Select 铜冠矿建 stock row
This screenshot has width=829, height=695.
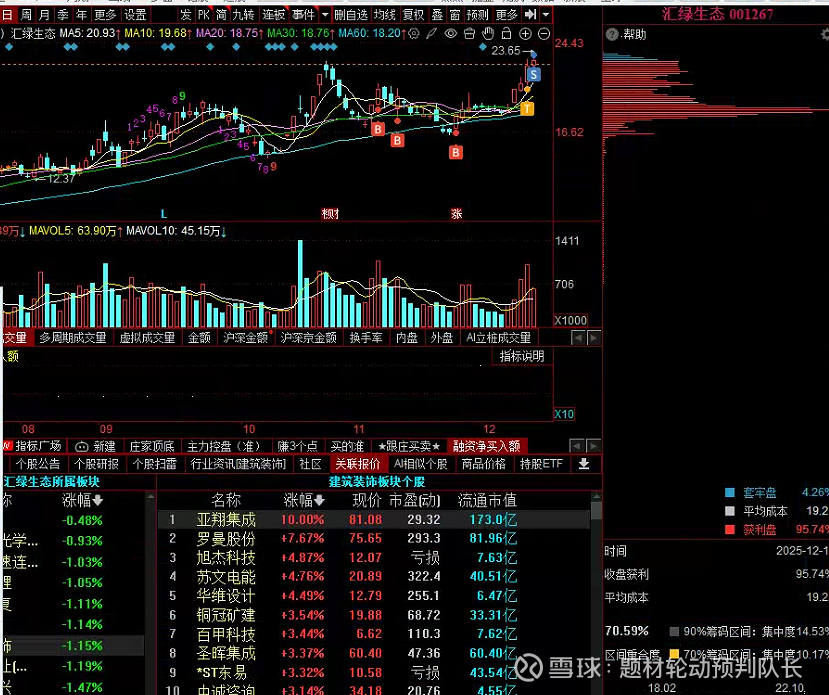tap(374, 615)
